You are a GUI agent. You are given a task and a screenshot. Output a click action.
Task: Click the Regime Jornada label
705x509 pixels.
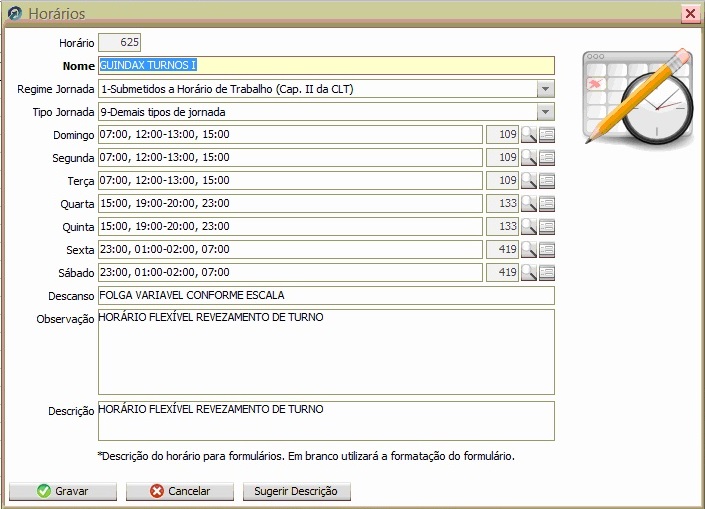pos(56,89)
